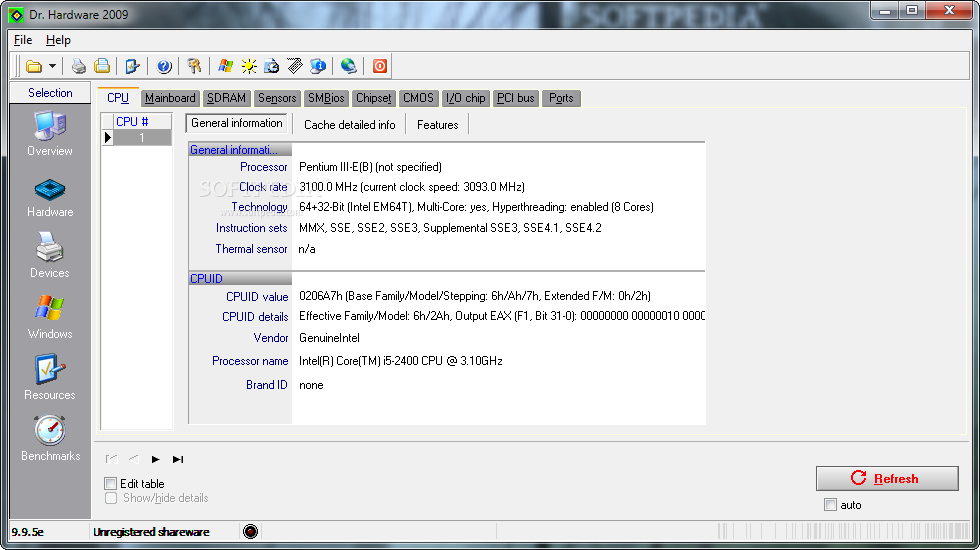Click the red power exit icon
Viewport: 980px width, 550px height.
click(x=379, y=66)
